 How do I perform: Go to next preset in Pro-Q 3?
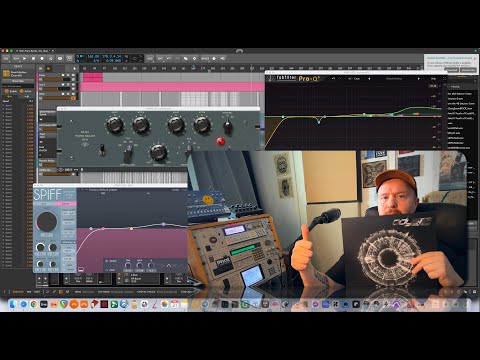419,79
